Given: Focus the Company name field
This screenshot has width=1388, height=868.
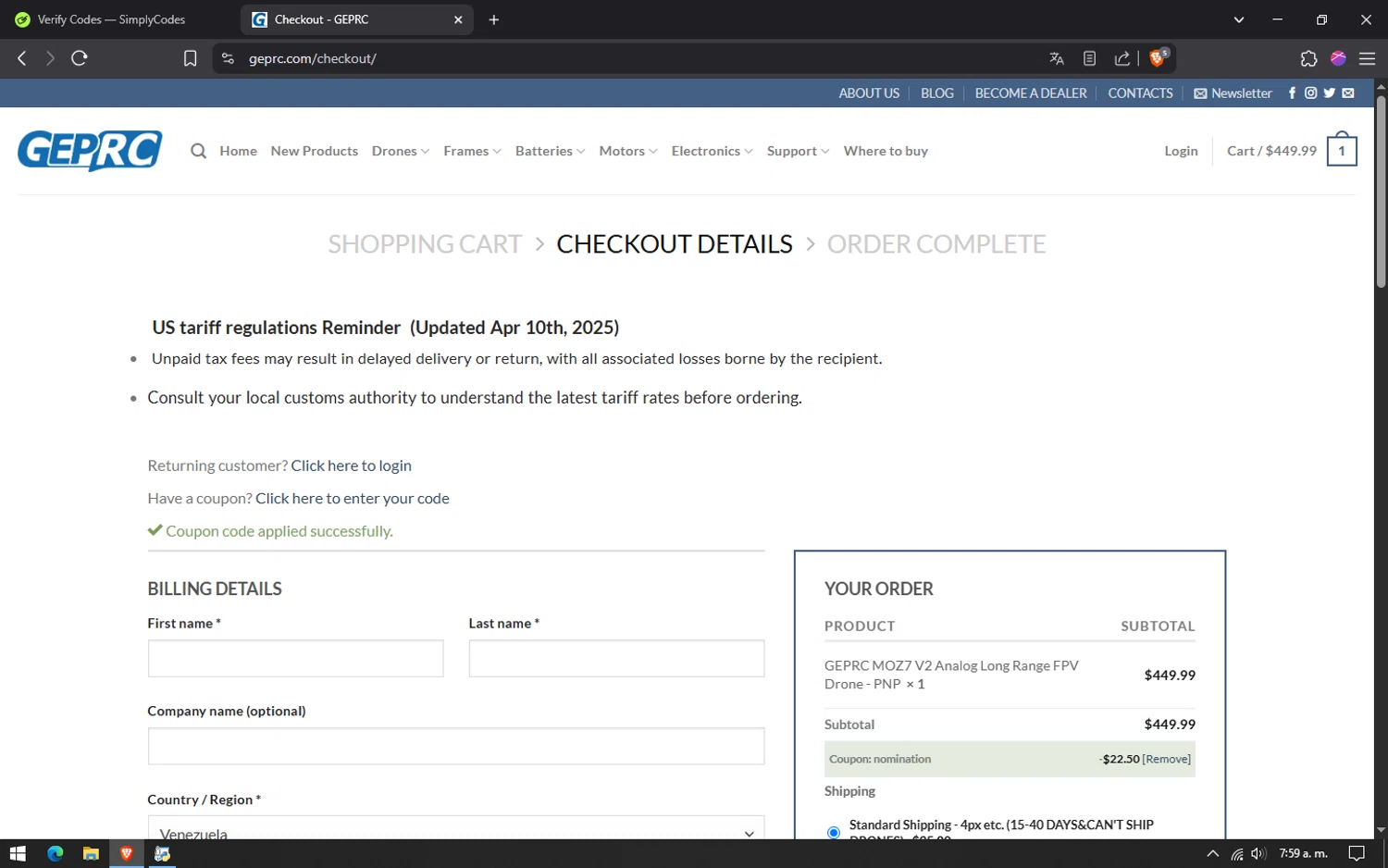Looking at the screenshot, I should click(x=456, y=746).
